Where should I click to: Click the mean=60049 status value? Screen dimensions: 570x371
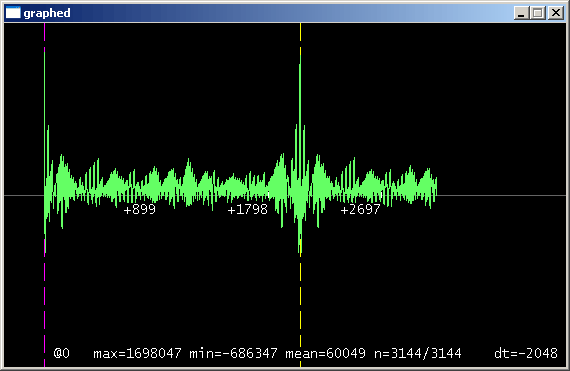pyautogui.click(x=325, y=353)
